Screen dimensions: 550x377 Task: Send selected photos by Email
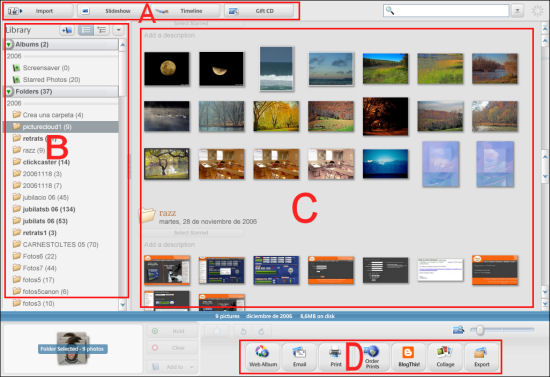pyautogui.click(x=299, y=357)
